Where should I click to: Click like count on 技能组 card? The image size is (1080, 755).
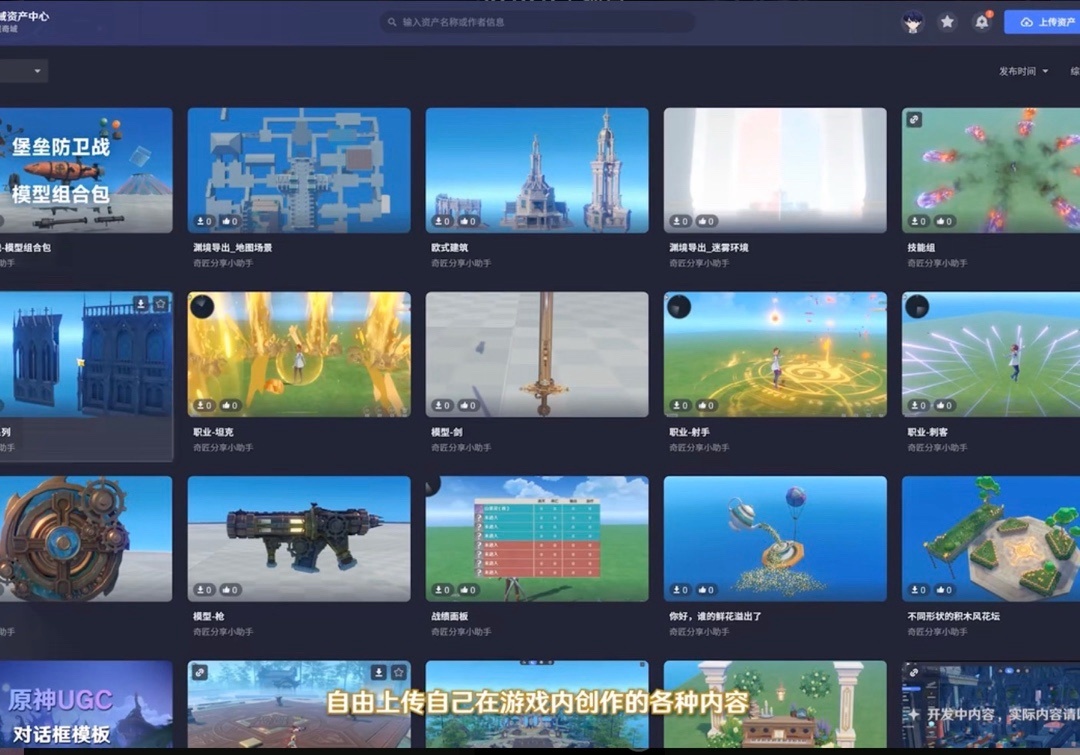(944, 221)
